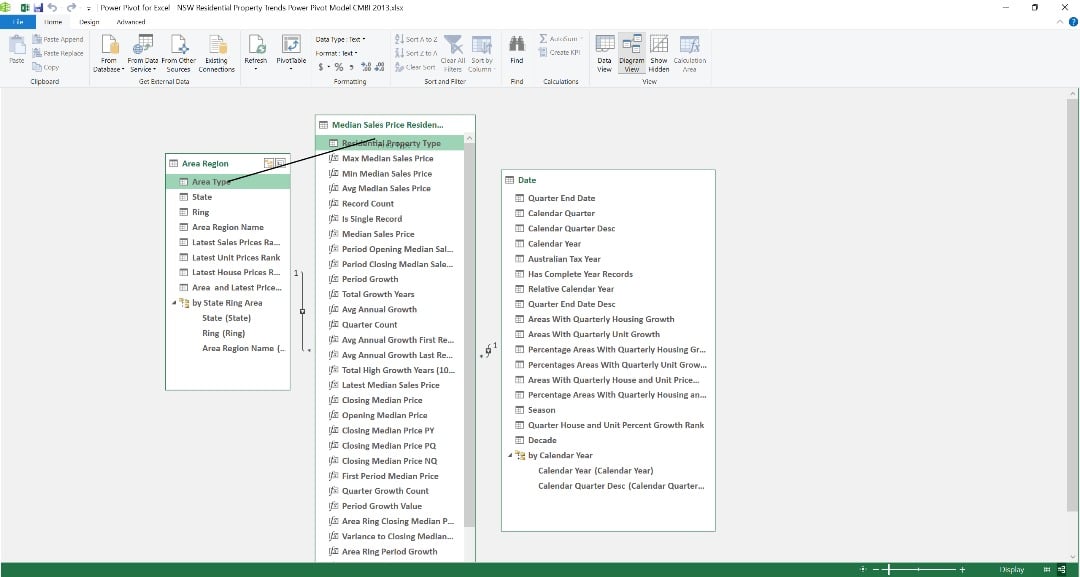Switch to the Design tab
Viewport: 1080px width, 577px height.
point(89,22)
